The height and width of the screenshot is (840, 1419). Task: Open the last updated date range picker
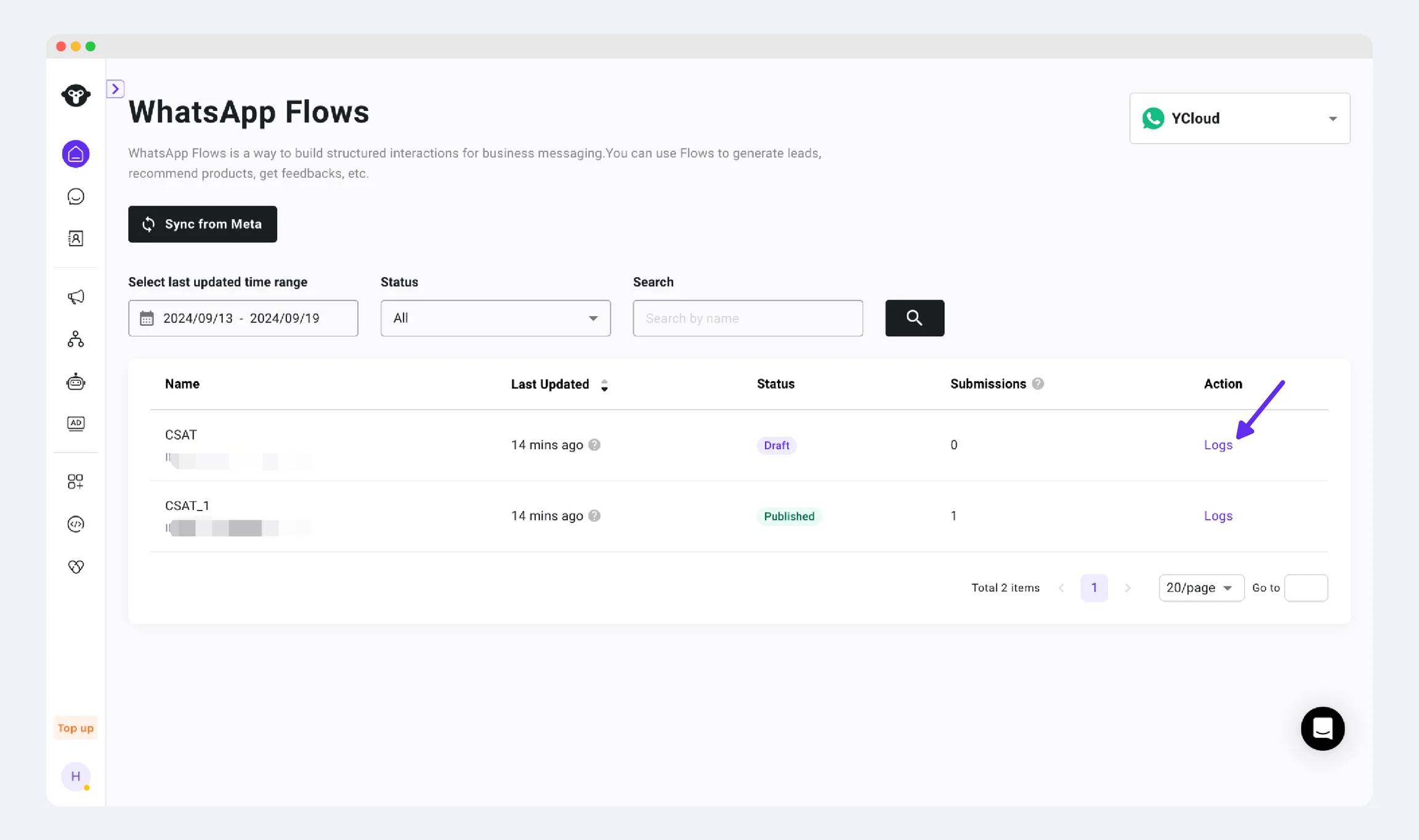(x=243, y=318)
